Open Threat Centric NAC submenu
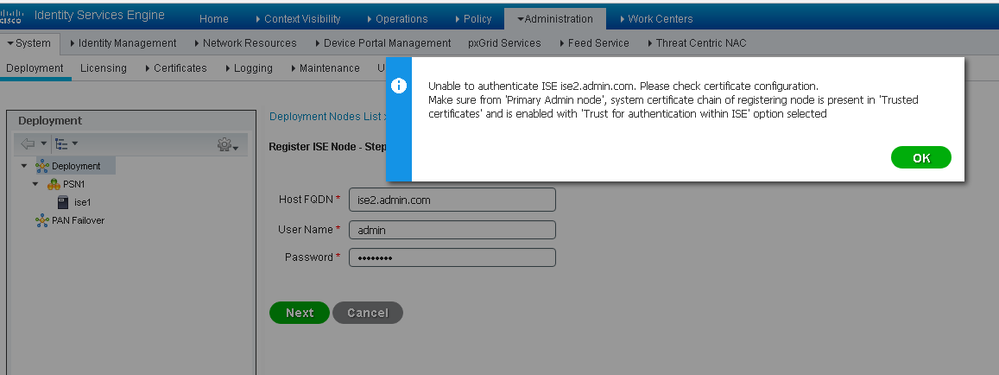999x375 pixels. 696,43
